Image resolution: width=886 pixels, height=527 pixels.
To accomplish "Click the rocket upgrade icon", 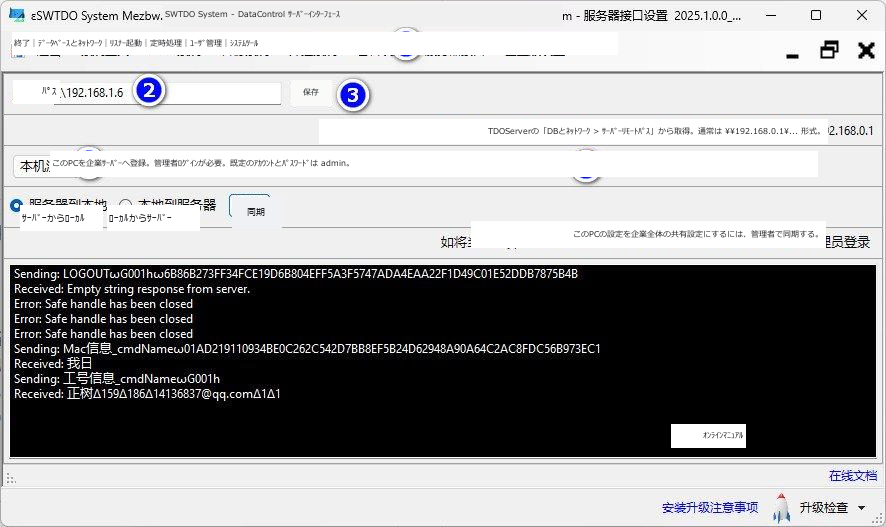I will 781,507.
